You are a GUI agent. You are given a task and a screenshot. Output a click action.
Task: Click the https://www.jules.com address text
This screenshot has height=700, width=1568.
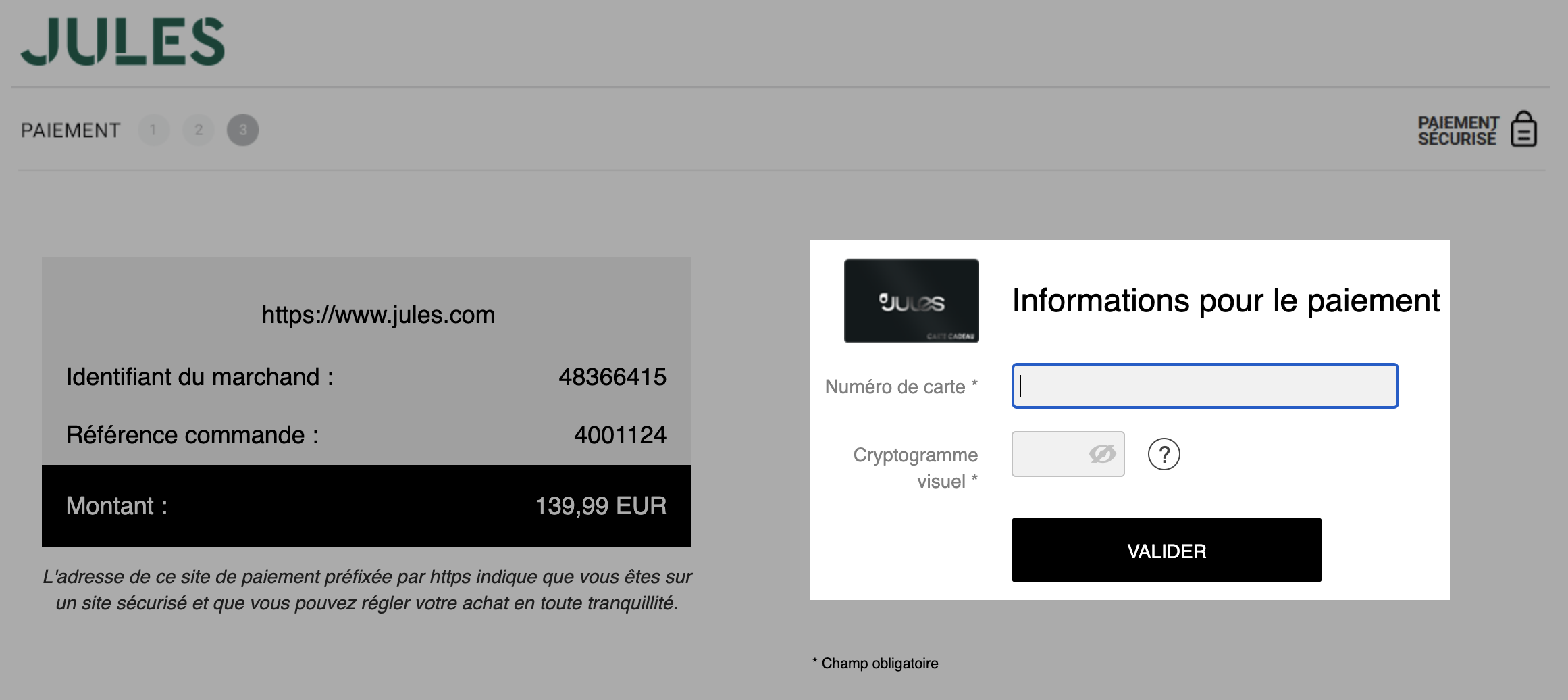pos(378,315)
